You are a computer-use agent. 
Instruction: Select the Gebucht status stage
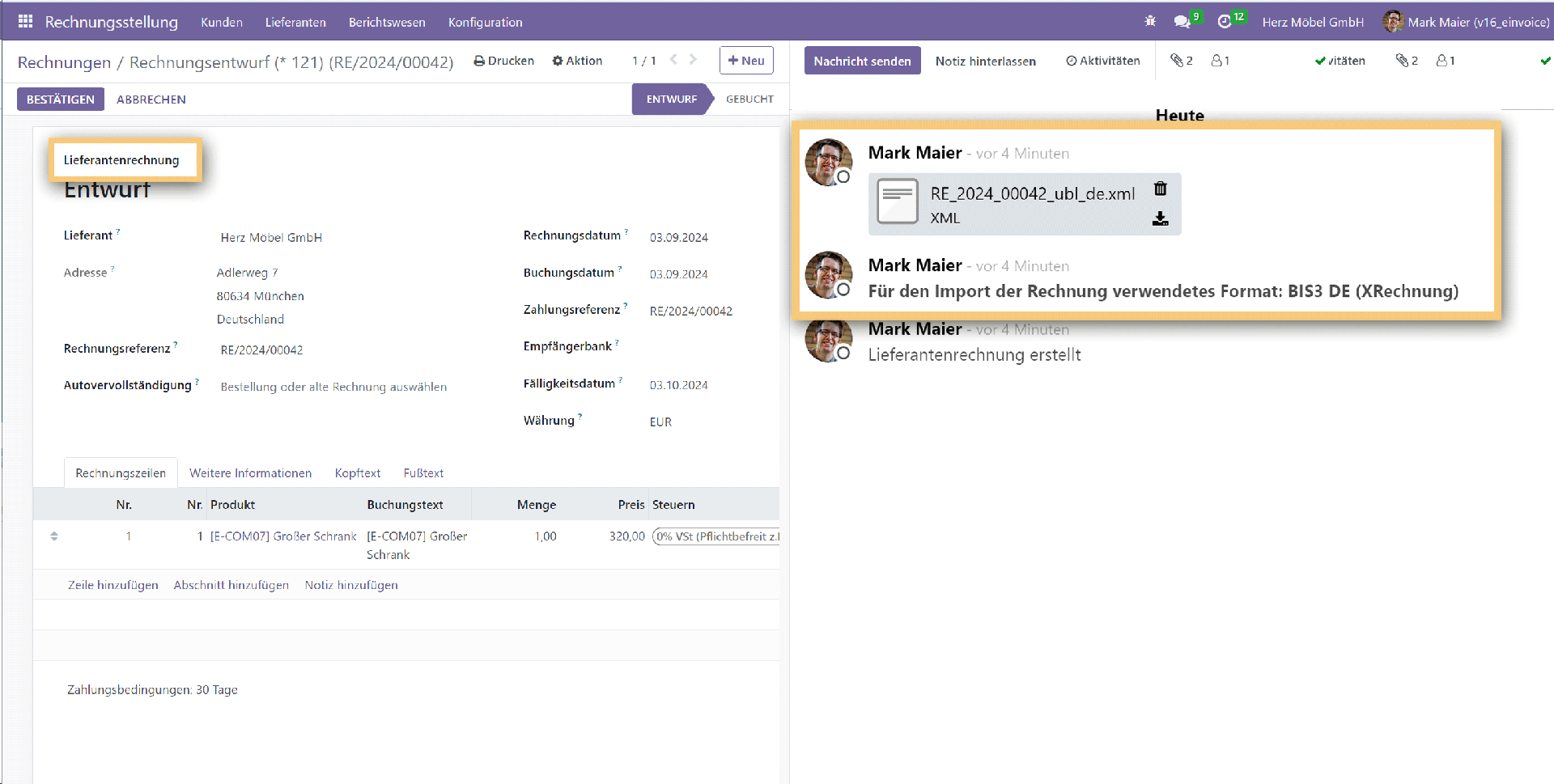749,100
